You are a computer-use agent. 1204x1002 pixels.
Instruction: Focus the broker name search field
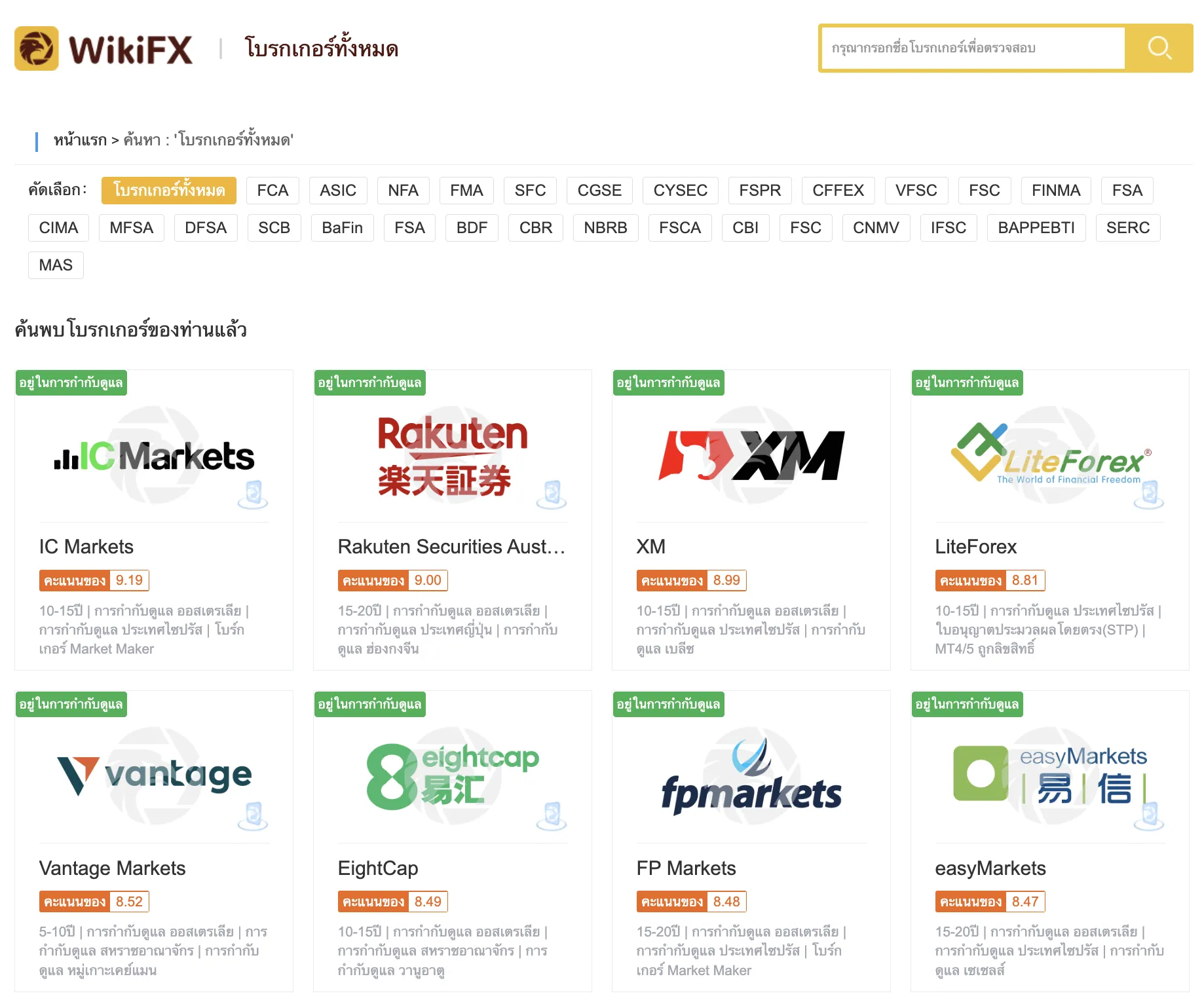pos(973,48)
